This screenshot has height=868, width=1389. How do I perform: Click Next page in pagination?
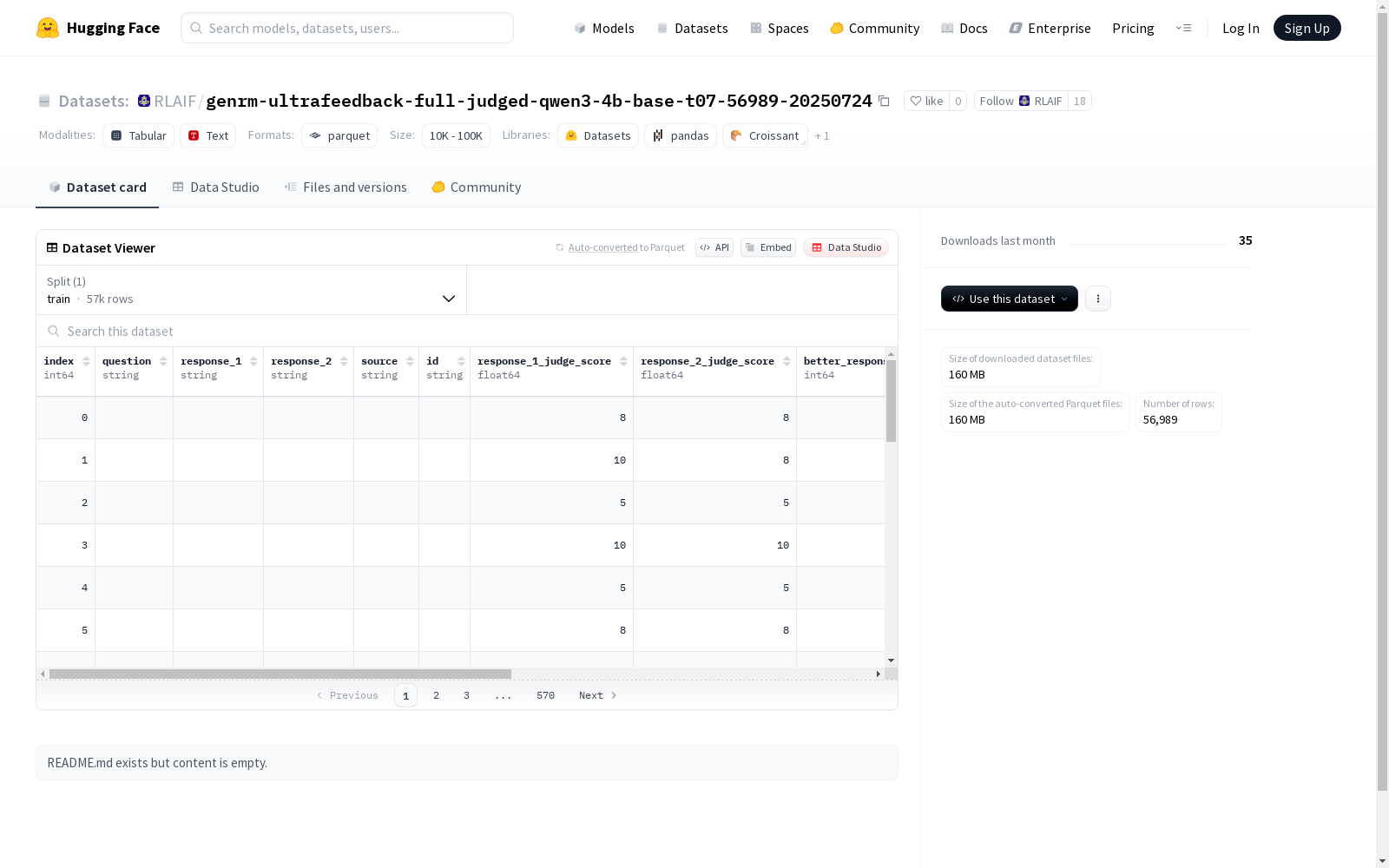point(597,695)
